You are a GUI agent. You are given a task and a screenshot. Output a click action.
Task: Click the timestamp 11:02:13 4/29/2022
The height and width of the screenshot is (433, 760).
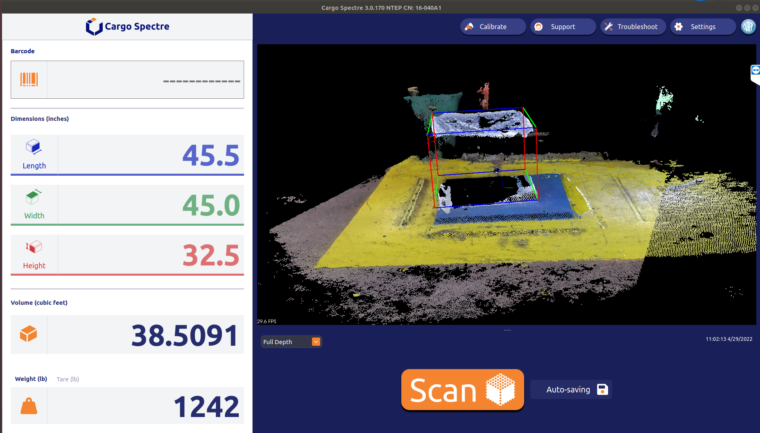[729, 339]
